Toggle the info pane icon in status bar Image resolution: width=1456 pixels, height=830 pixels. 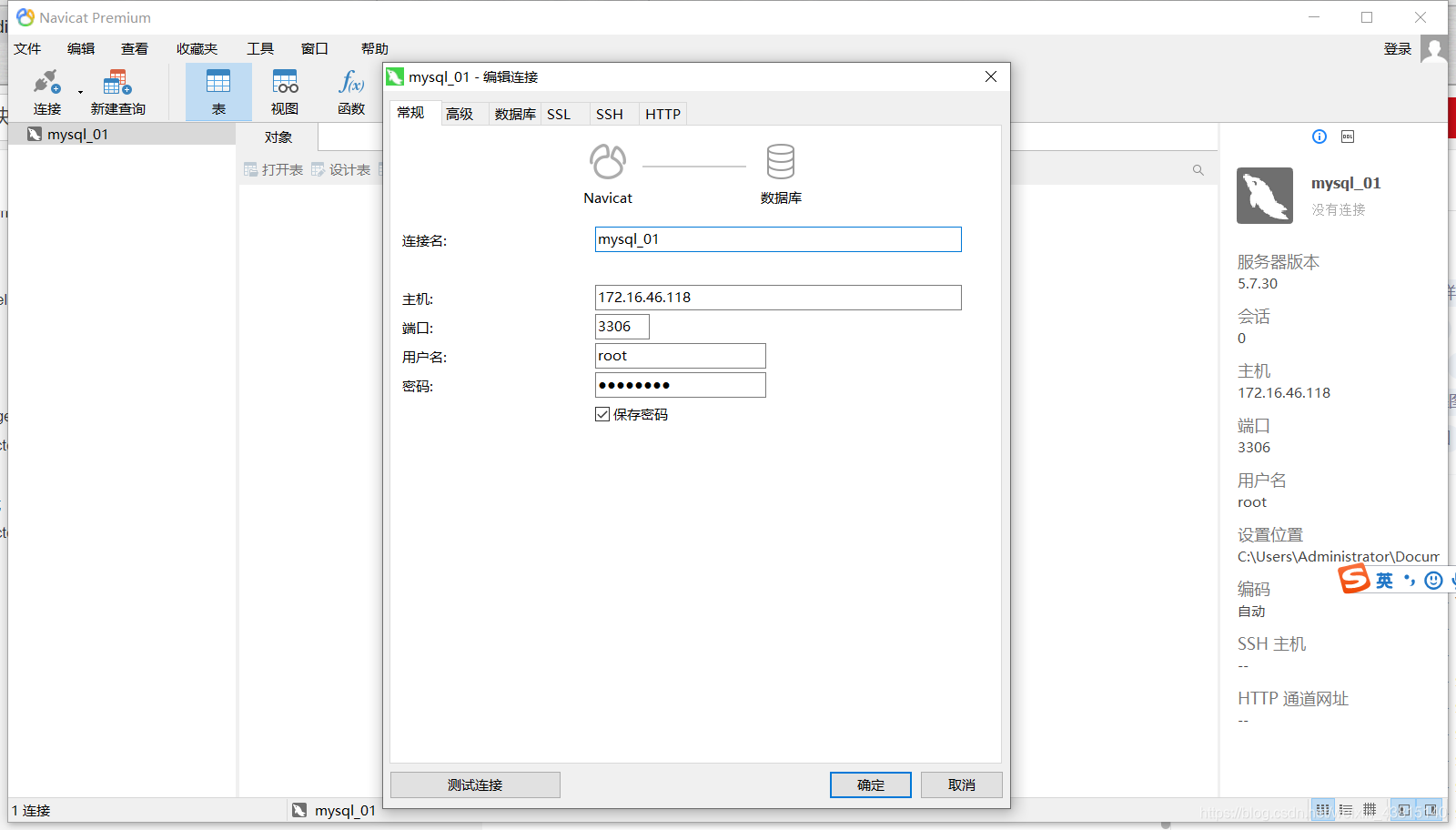click(x=1431, y=810)
